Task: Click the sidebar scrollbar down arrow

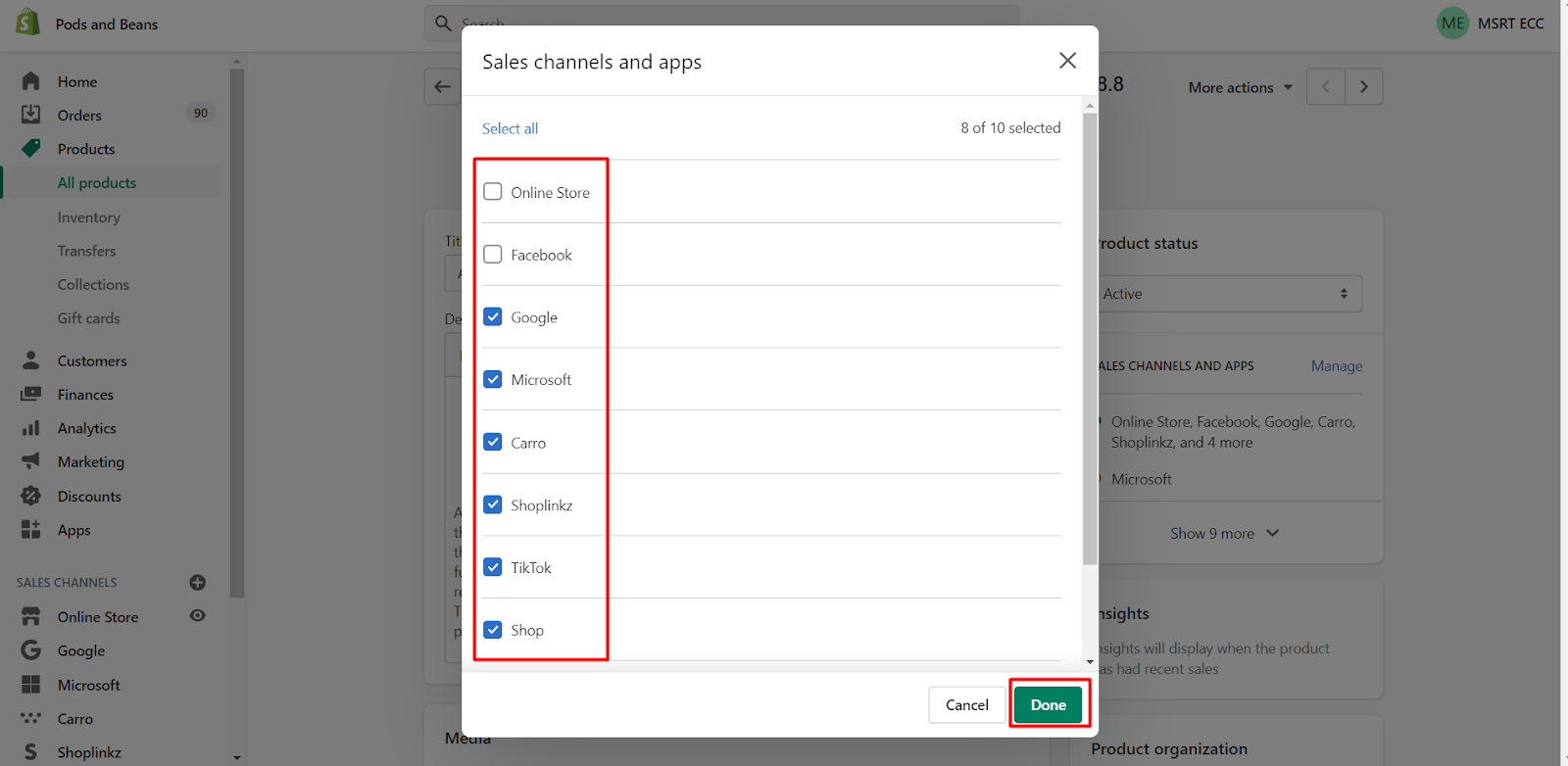Action: [x=236, y=757]
